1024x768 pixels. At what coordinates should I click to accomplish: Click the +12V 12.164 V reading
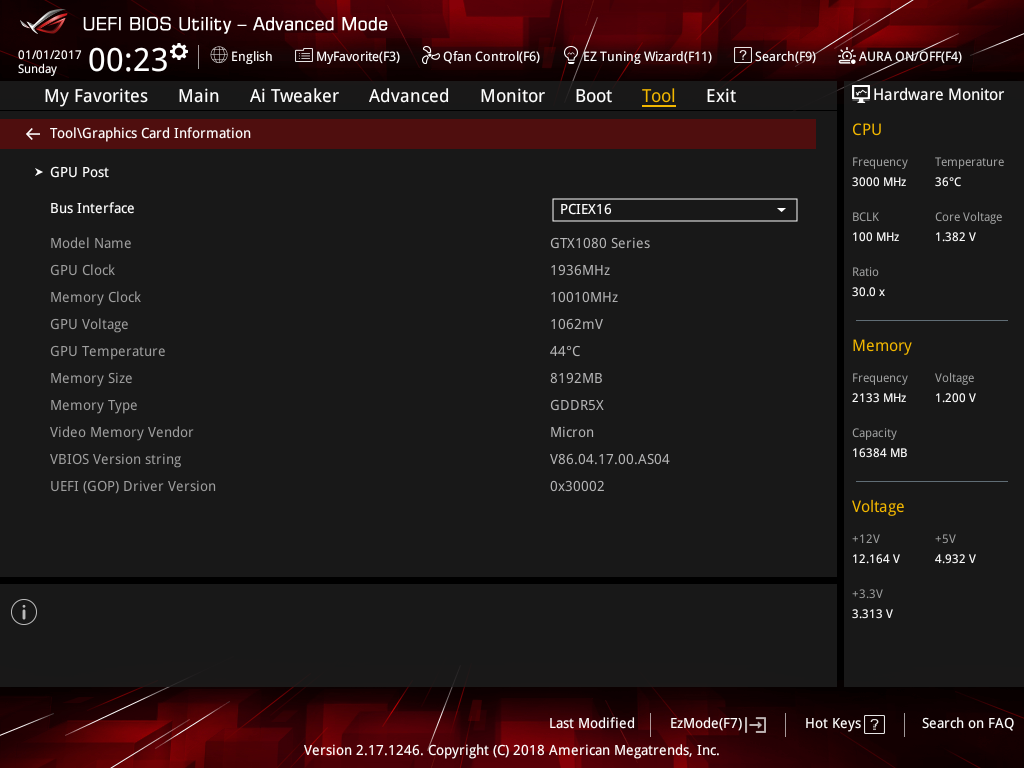(x=876, y=559)
